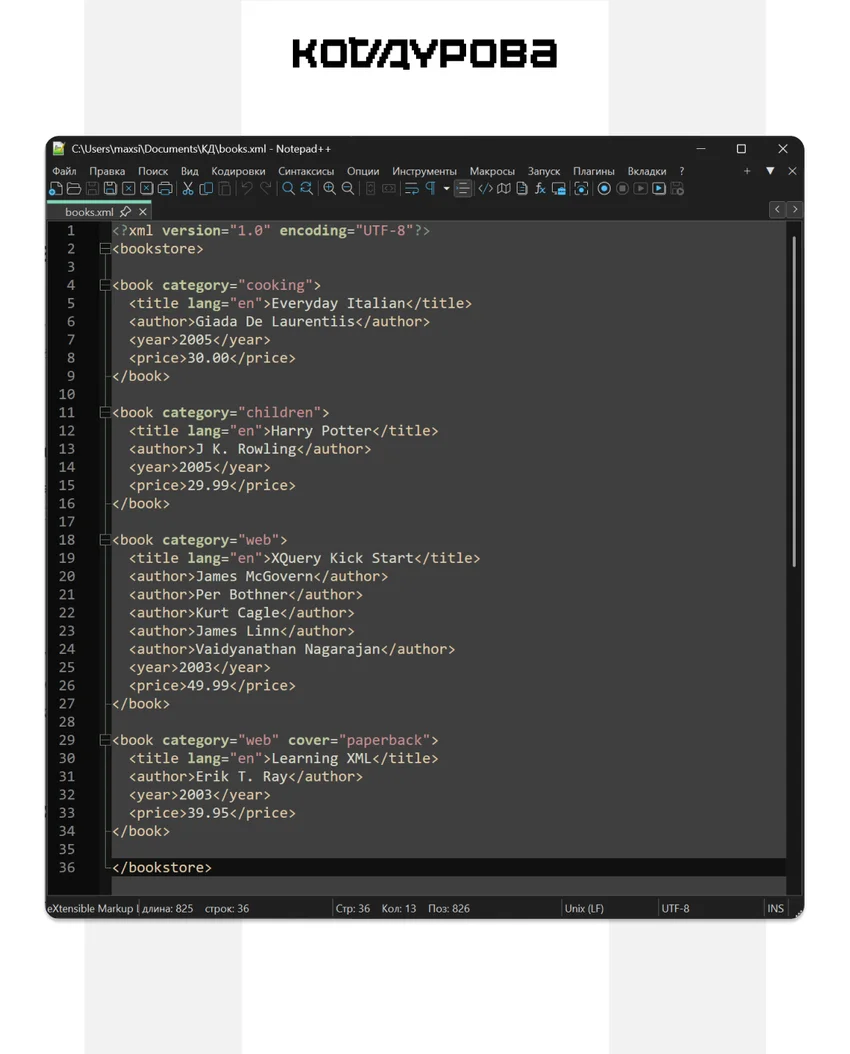Open the Folder as Workspace icon
Viewport: 850px width, 1054px height.
click(x=558, y=189)
